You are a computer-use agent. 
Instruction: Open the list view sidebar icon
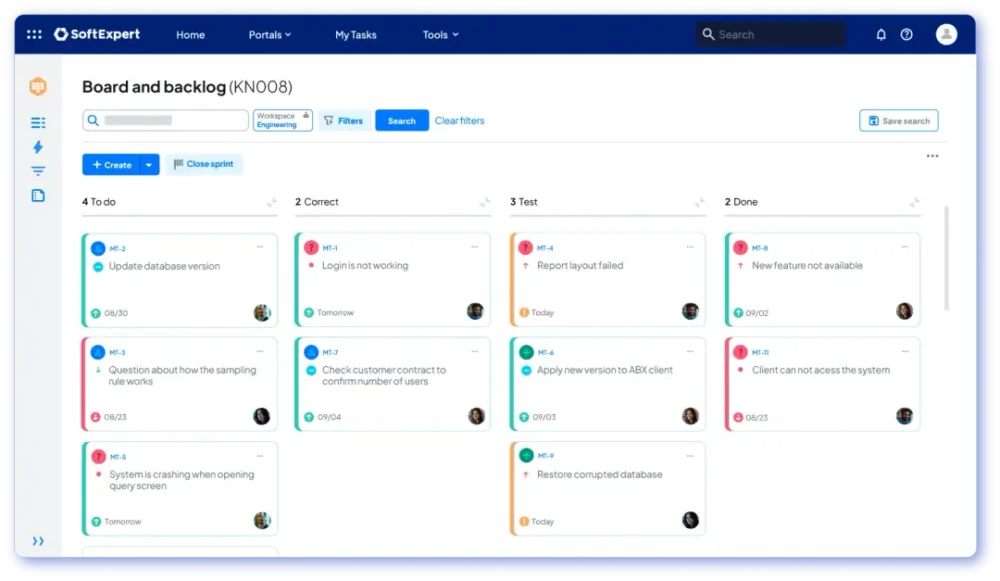coord(38,123)
